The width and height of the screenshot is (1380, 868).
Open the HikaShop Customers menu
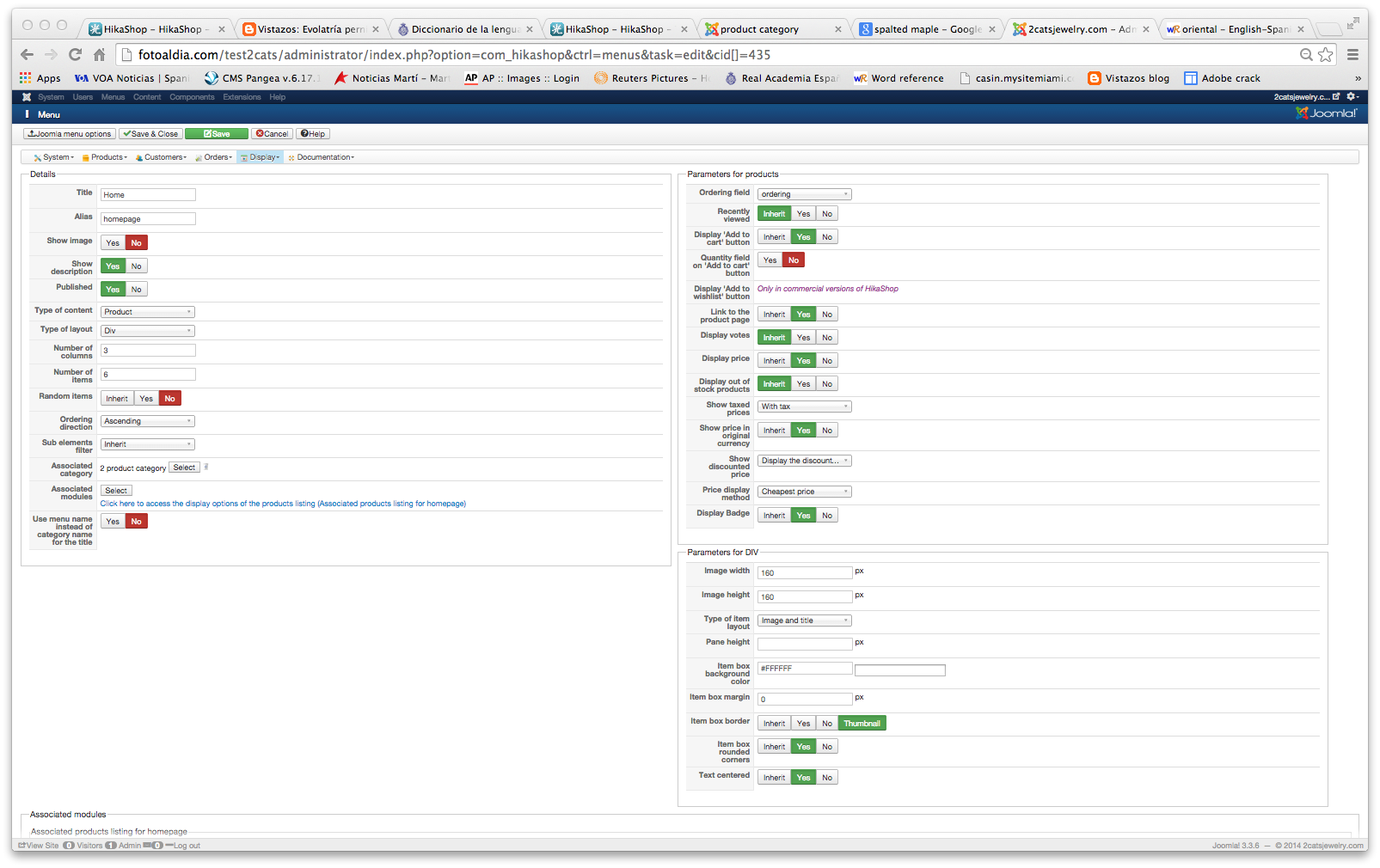(161, 157)
